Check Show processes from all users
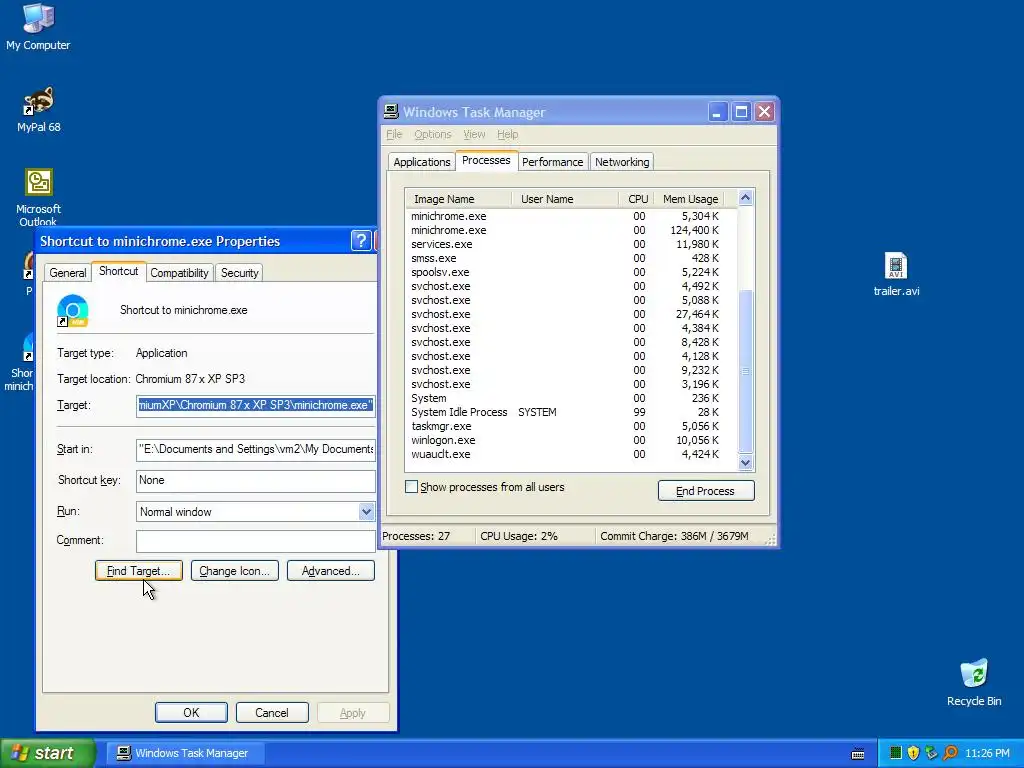Screen dimensions: 1024x768 (x=411, y=487)
